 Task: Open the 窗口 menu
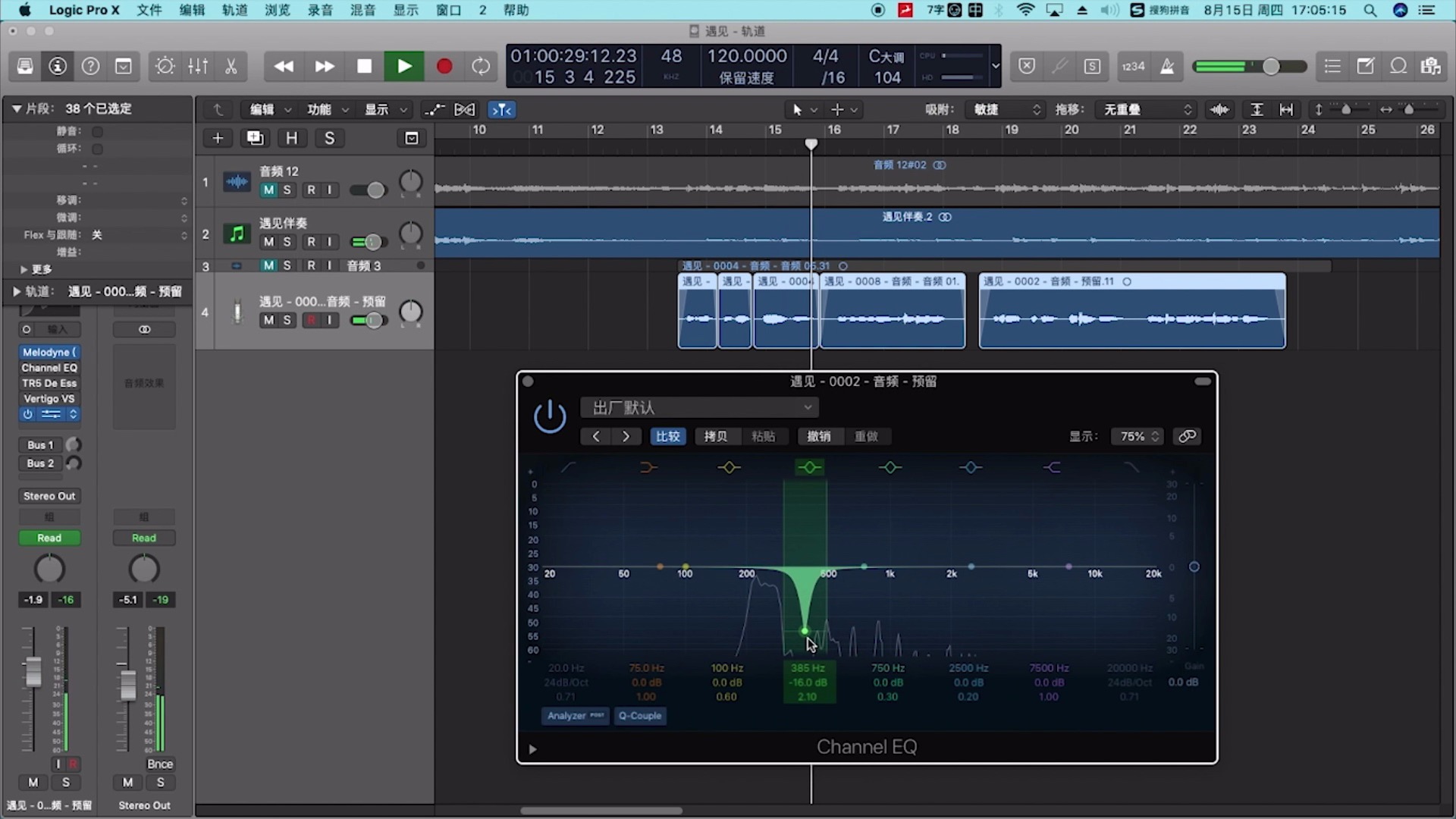[449, 10]
